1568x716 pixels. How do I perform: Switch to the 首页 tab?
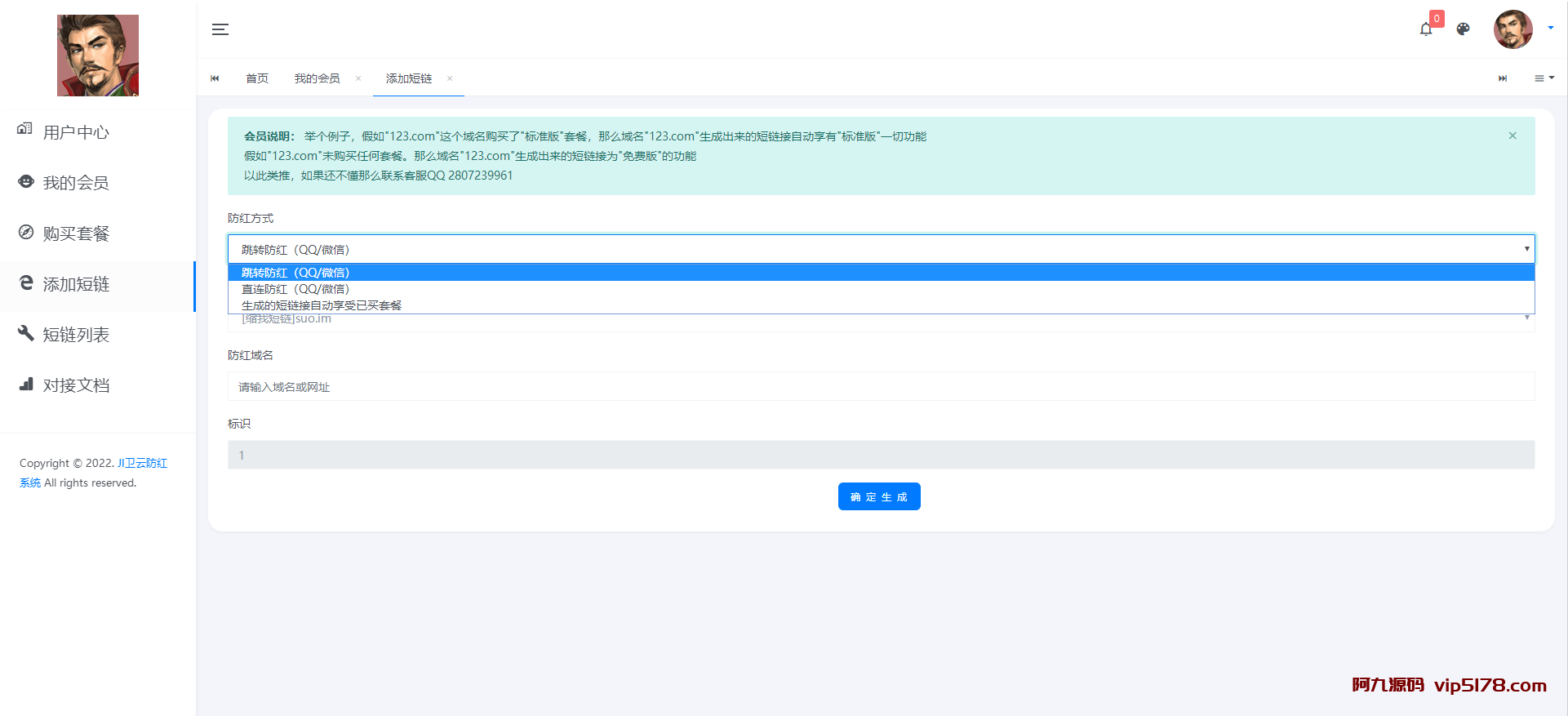257,78
